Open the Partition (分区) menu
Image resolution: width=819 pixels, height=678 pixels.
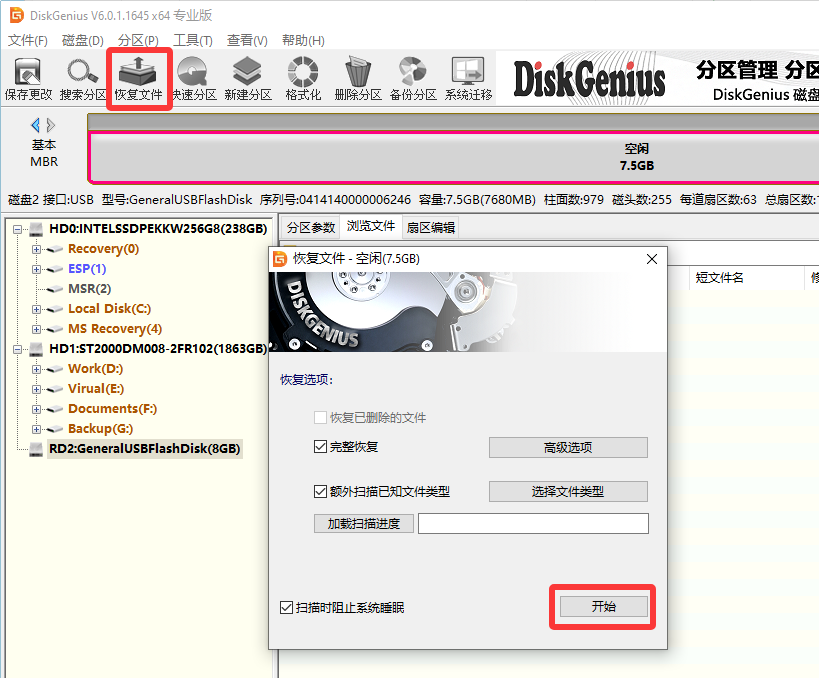tap(138, 40)
